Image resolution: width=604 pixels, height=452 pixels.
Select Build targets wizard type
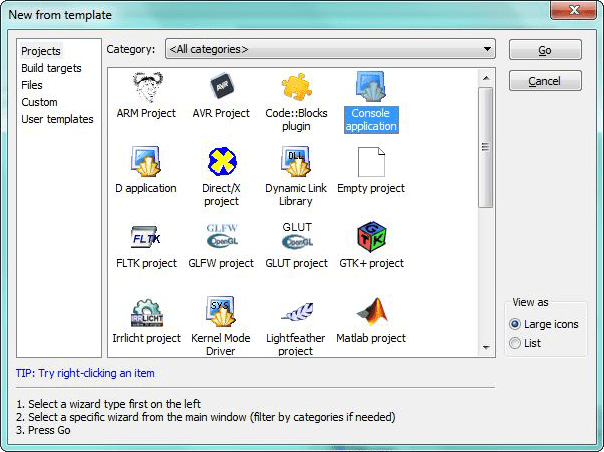(51, 68)
